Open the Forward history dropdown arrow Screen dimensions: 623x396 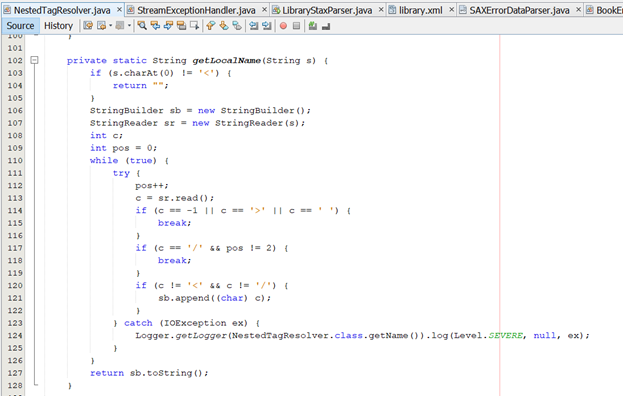pyautogui.click(x=129, y=26)
